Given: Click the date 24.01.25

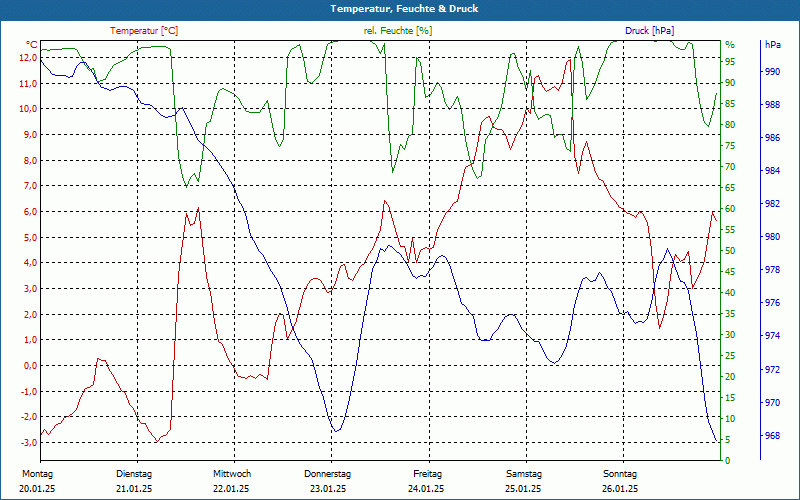Looking at the screenshot, I should point(426,489).
